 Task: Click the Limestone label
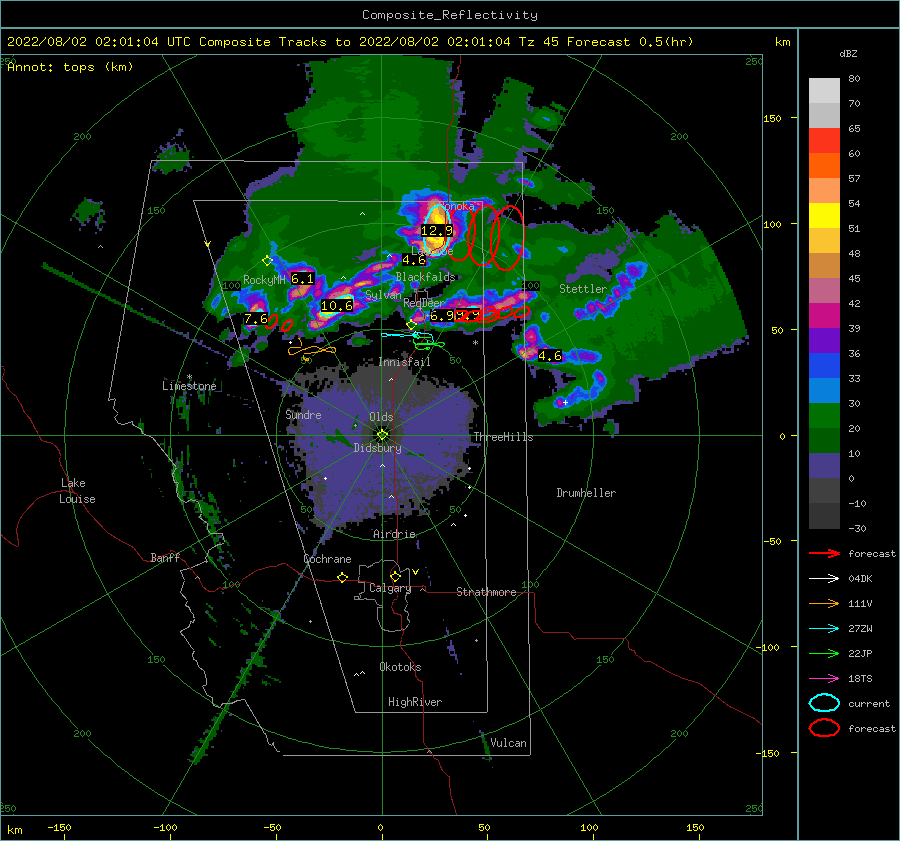coord(189,386)
